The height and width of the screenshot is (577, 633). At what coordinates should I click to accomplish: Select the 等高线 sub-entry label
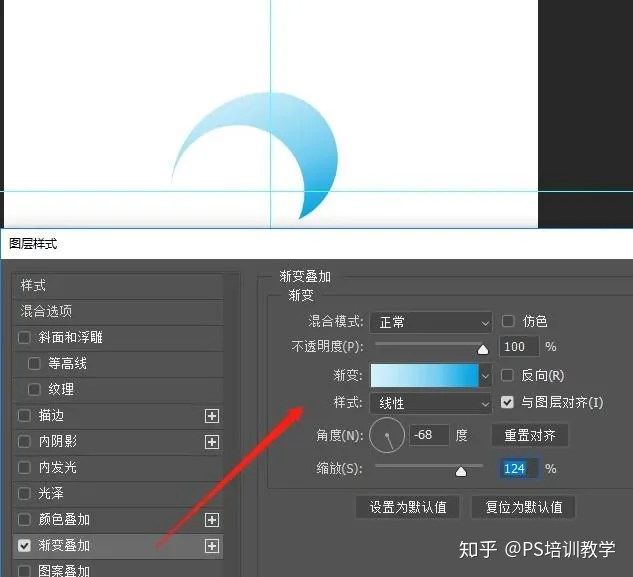[x=67, y=363]
